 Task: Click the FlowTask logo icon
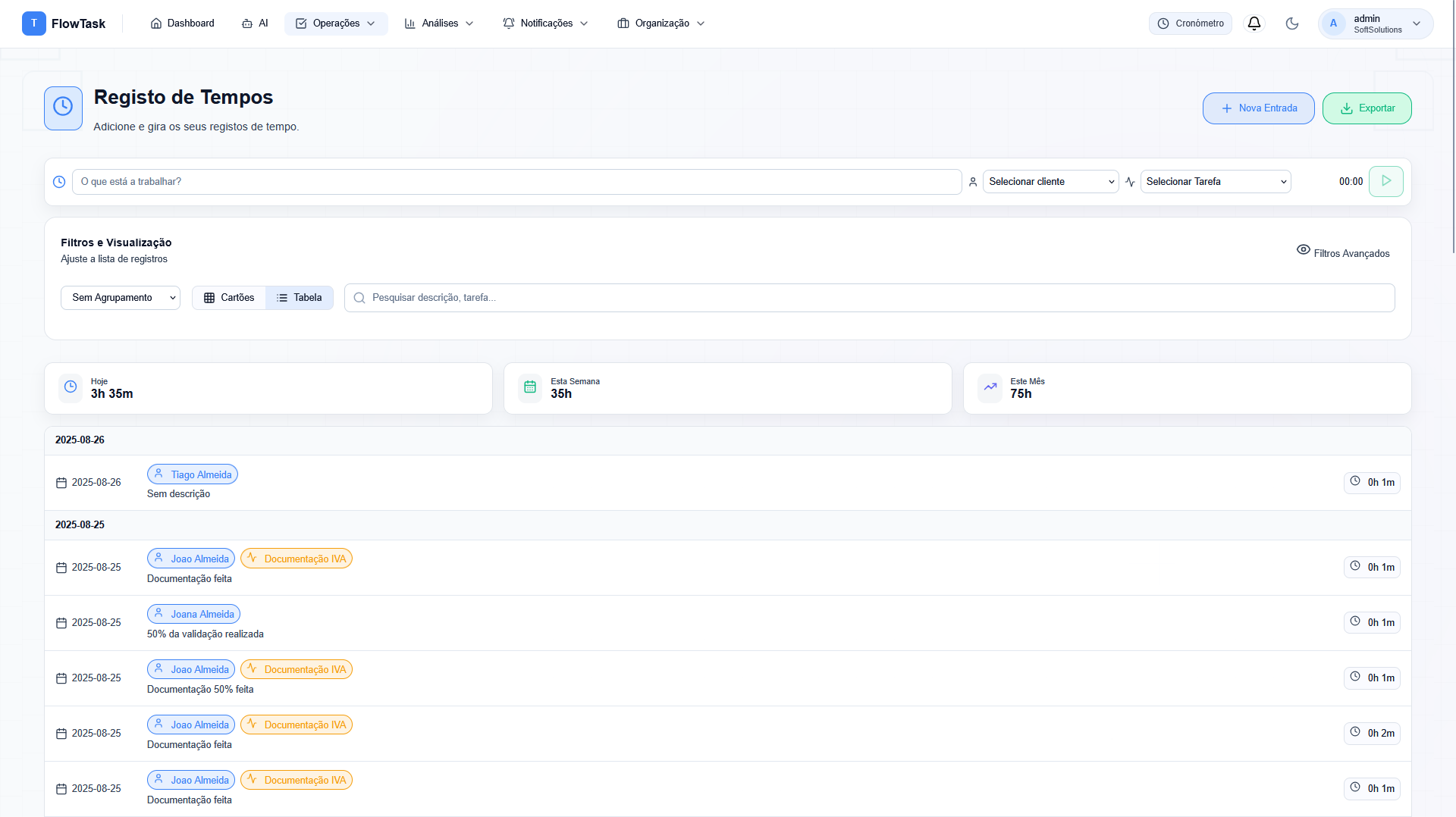click(33, 23)
